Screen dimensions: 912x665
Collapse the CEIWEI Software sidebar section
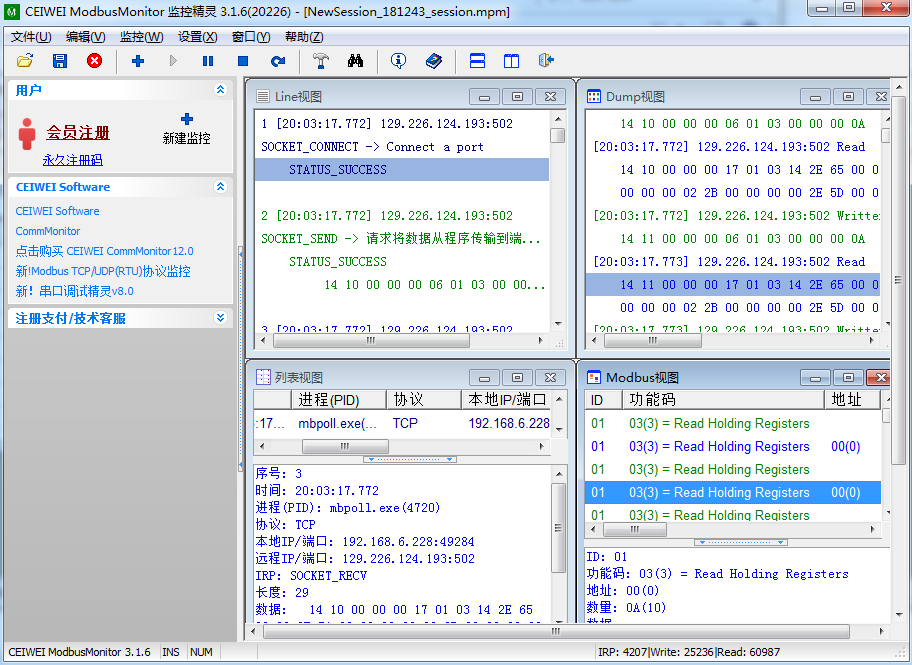tap(220, 187)
